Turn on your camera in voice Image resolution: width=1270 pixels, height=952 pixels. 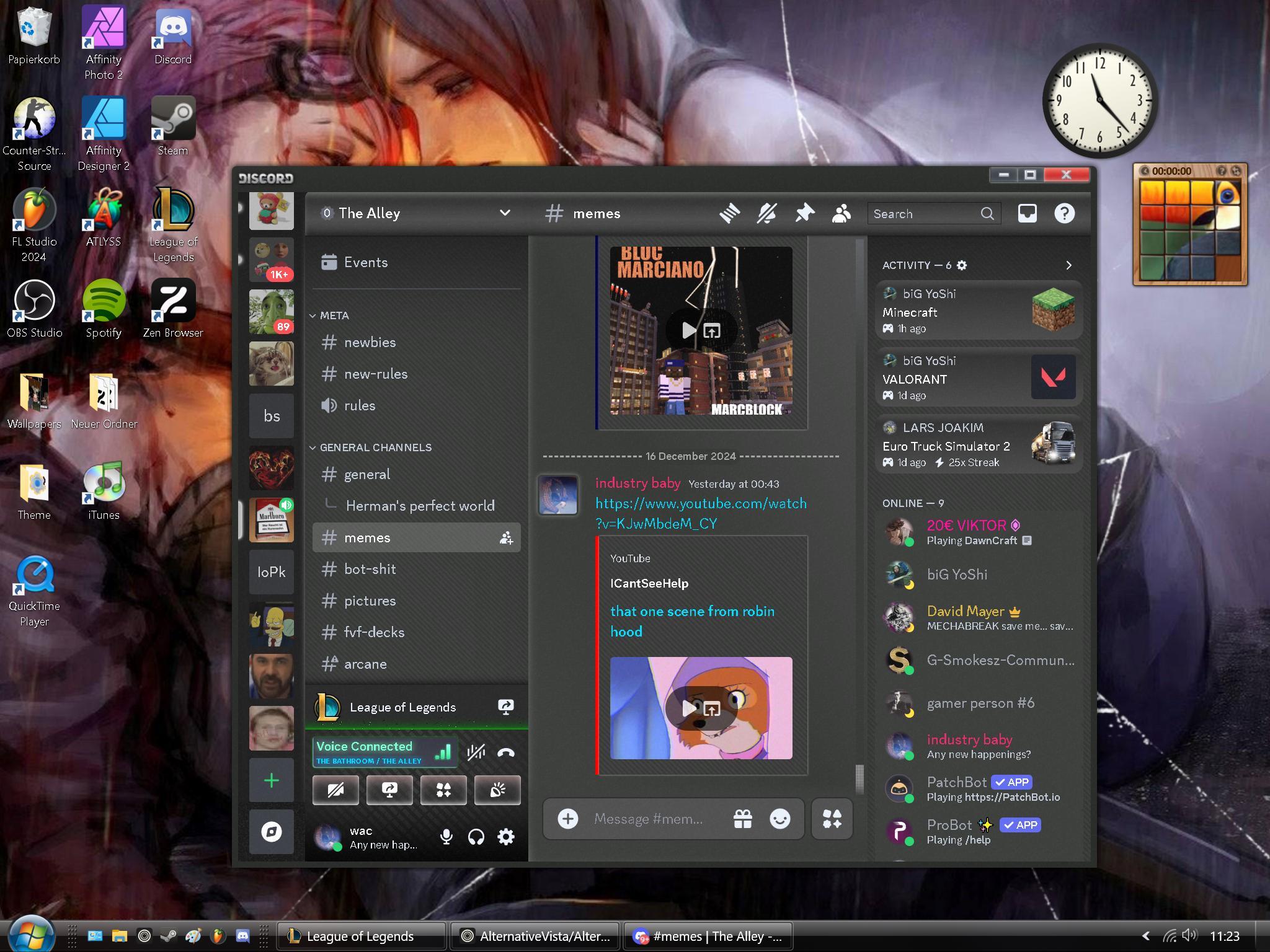(335, 790)
